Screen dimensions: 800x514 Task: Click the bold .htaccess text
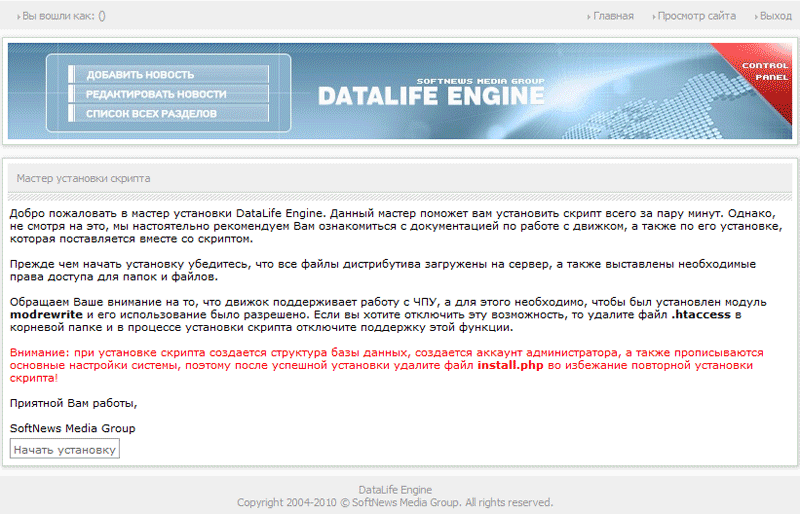tap(701, 315)
